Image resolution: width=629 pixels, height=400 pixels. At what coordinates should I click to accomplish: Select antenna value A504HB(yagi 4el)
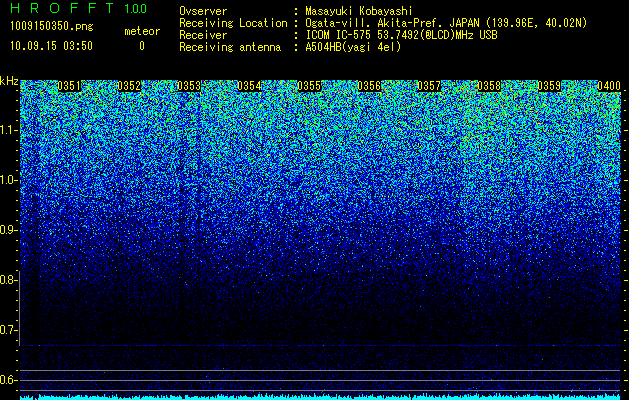pyautogui.click(x=353, y=47)
